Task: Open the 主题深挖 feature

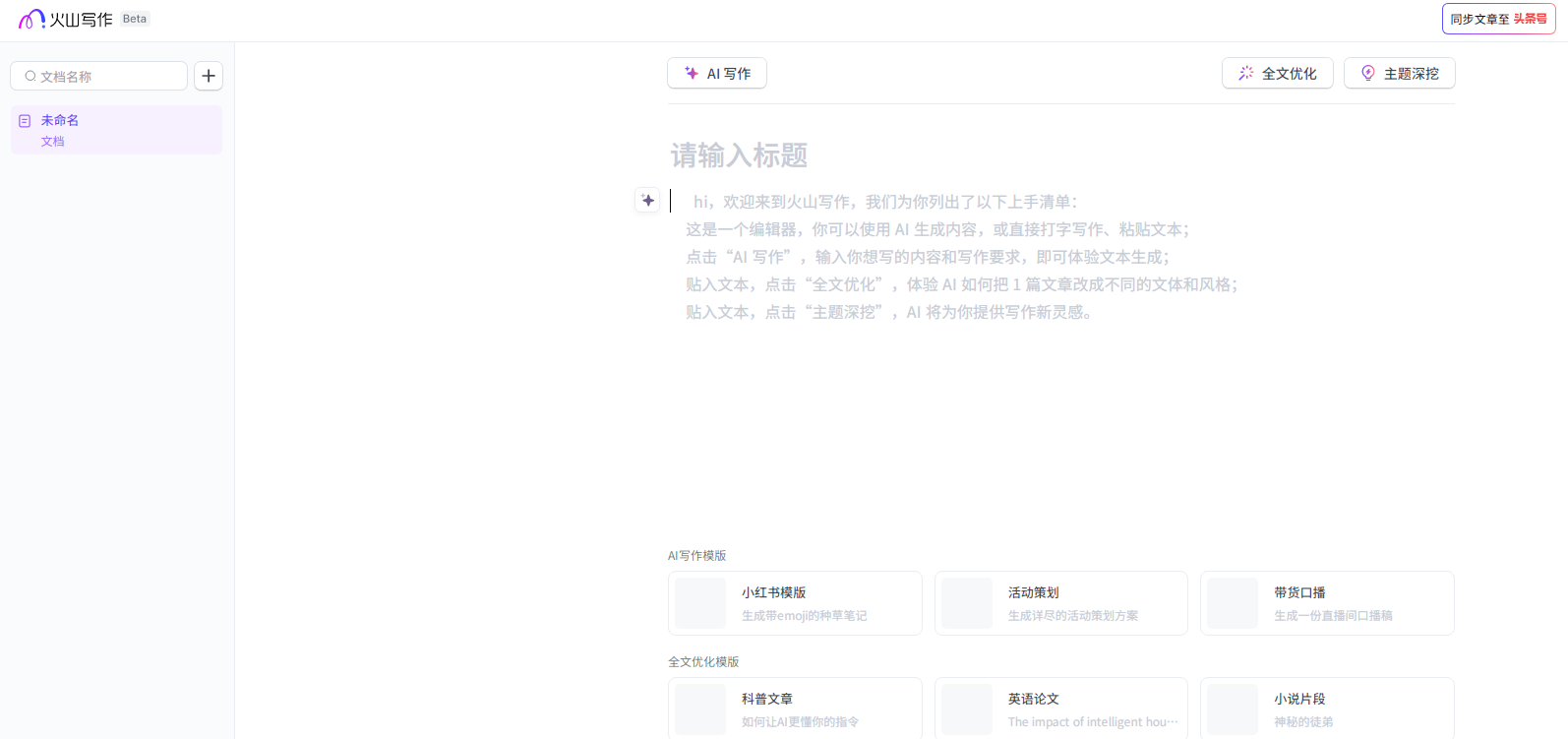Action: (x=1399, y=74)
